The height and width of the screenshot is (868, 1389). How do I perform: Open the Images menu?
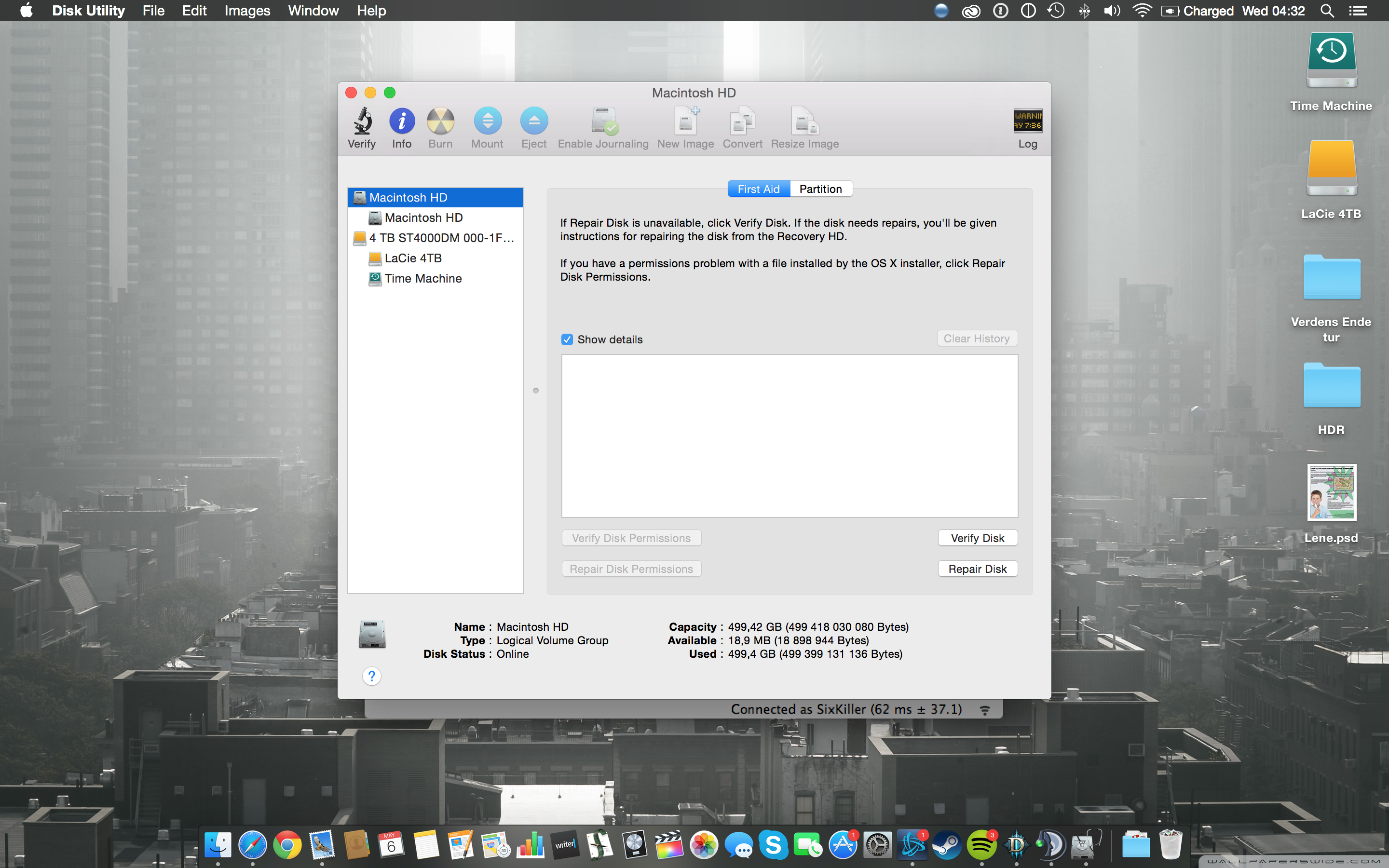[247, 11]
